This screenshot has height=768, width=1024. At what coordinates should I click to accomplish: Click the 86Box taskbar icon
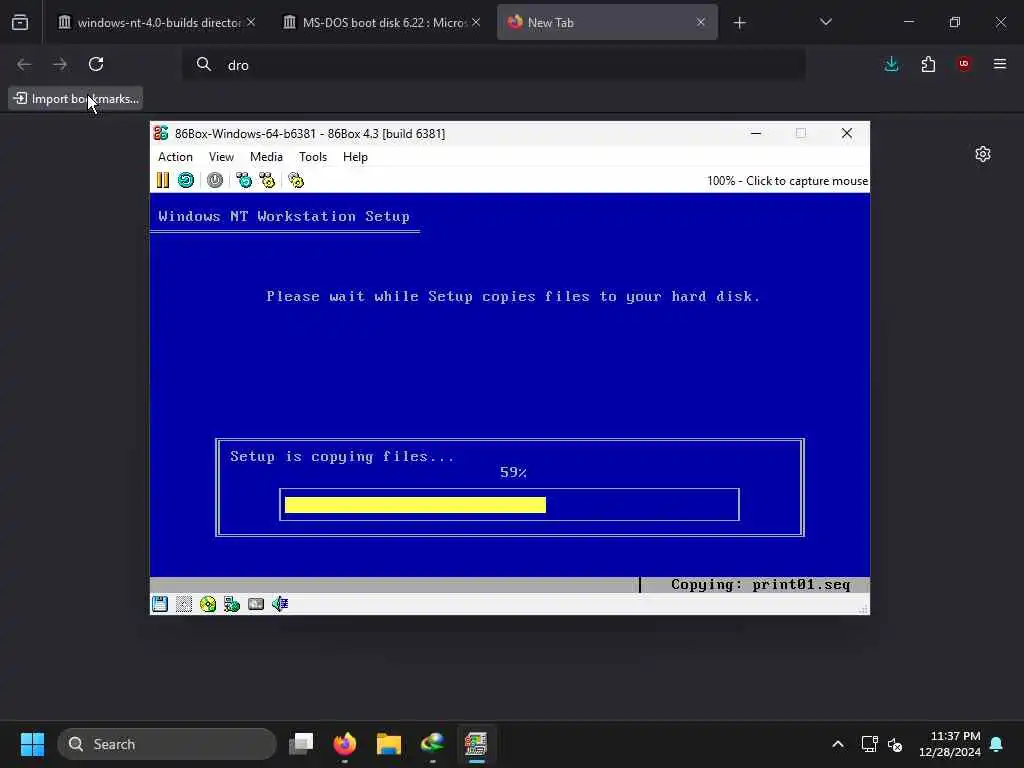click(x=476, y=744)
